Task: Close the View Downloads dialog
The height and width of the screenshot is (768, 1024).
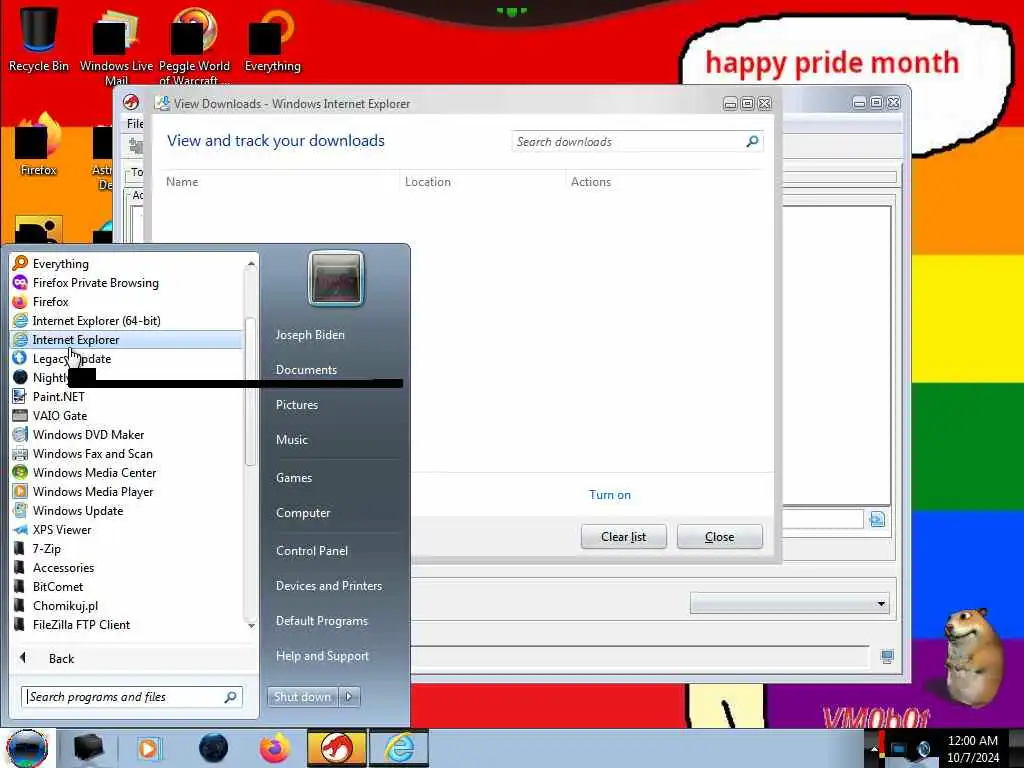Action: (720, 537)
